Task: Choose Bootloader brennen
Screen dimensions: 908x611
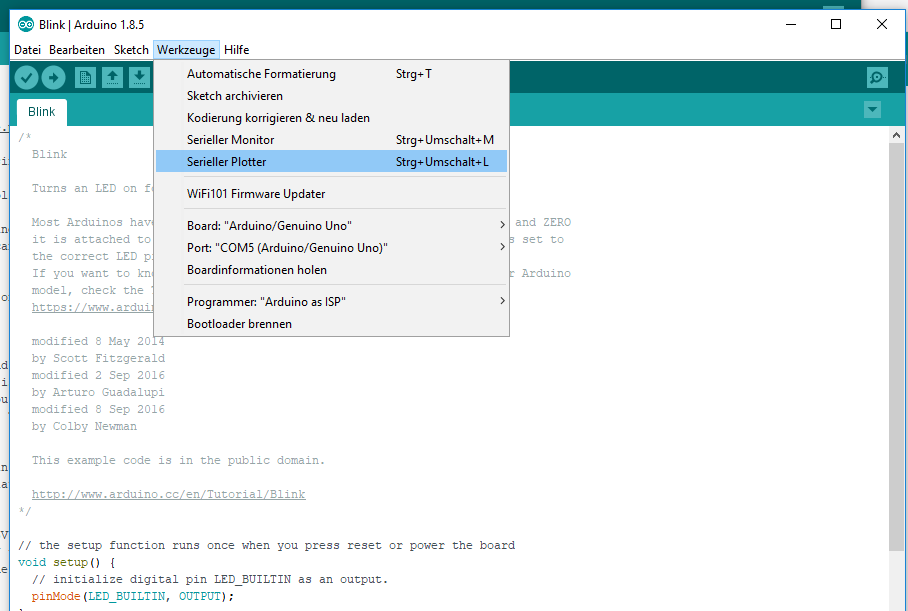Action: pos(331,324)
